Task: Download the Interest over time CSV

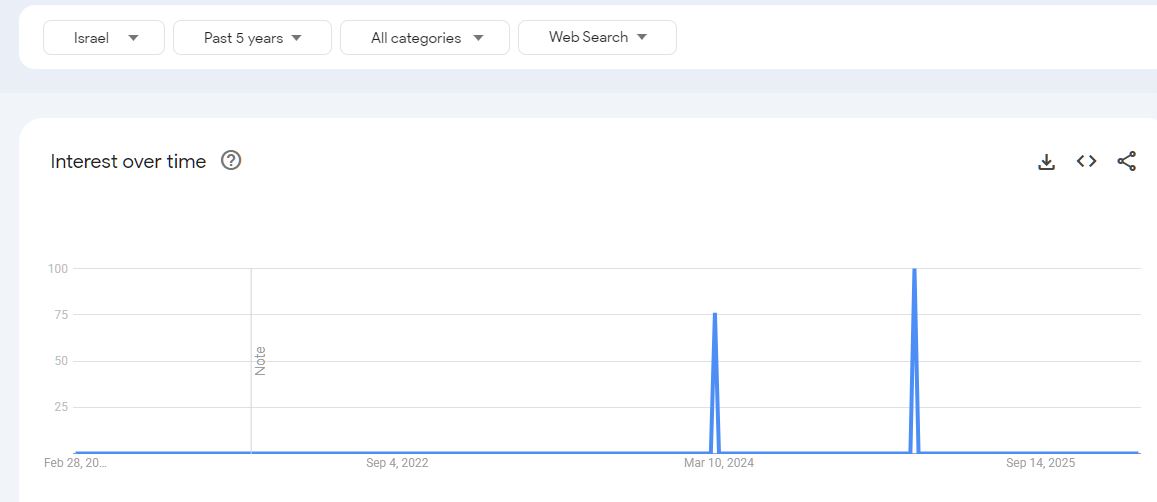Action: [1046, 162]
